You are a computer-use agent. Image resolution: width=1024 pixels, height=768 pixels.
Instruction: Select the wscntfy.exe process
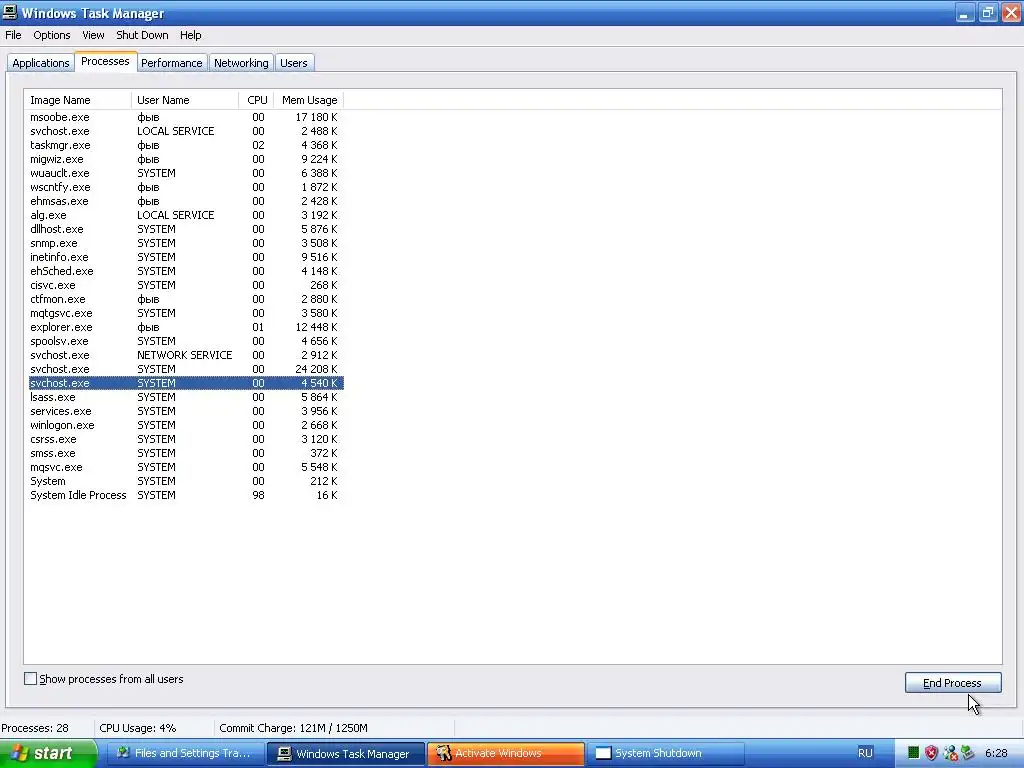point(185,187)
